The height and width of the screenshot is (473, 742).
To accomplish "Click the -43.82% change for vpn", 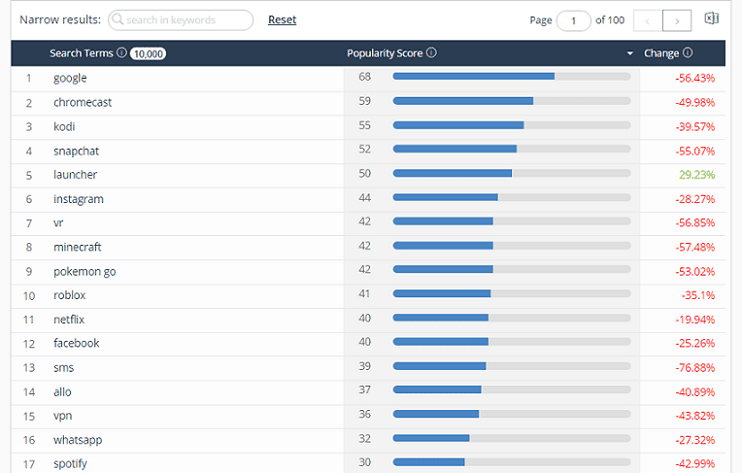I will tap(695, 416).
